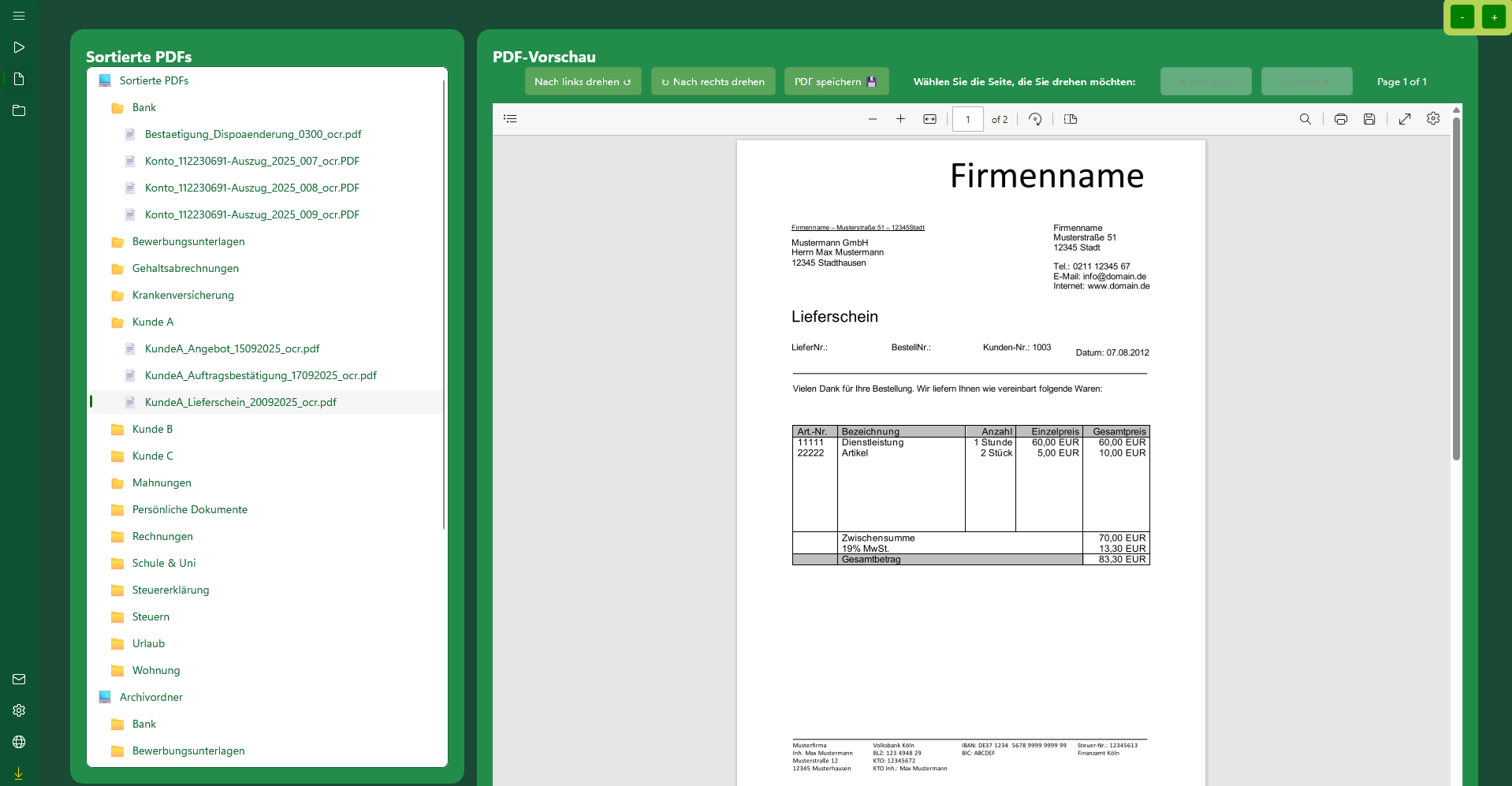Enter fullscreen mode in PDF viewer
The image size is (1512, 786).
tap(1404, 119)
